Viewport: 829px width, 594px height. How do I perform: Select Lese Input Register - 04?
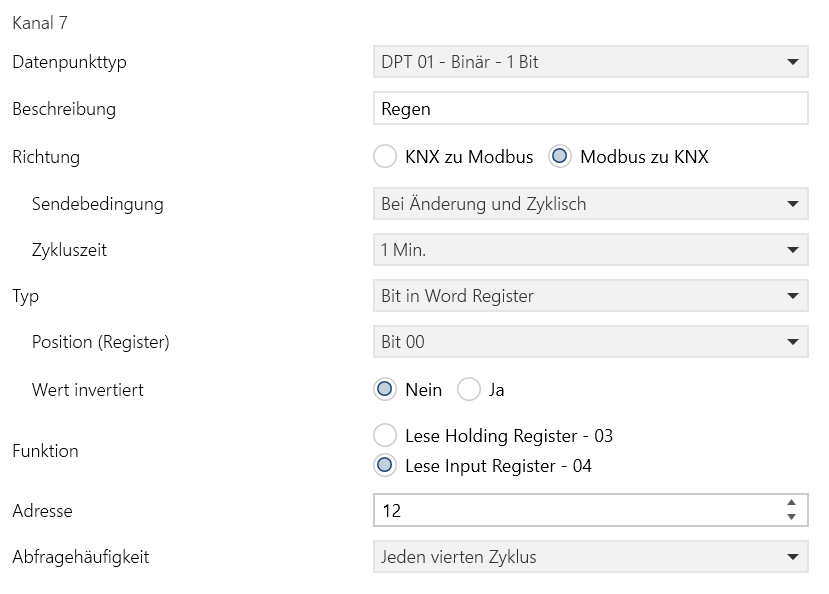pyautogui.click(x=385, y=465)
